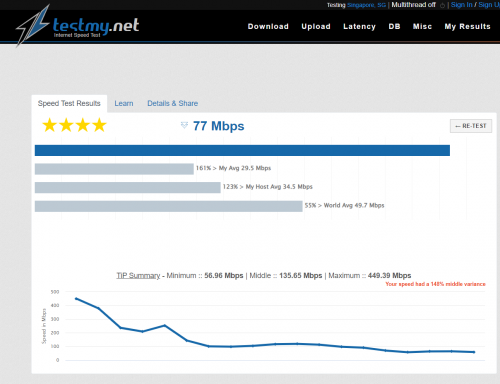
Task: Click the fourth yellow rating star
Action: click(99, 125)
